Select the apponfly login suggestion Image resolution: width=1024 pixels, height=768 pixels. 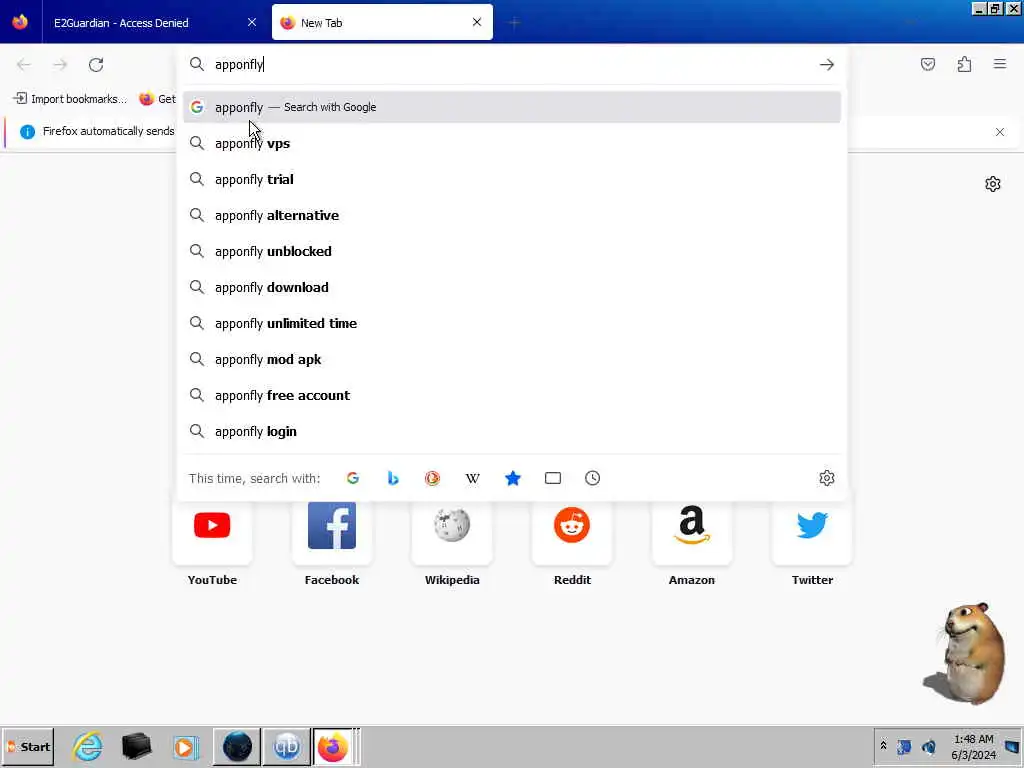pos(512,431)
